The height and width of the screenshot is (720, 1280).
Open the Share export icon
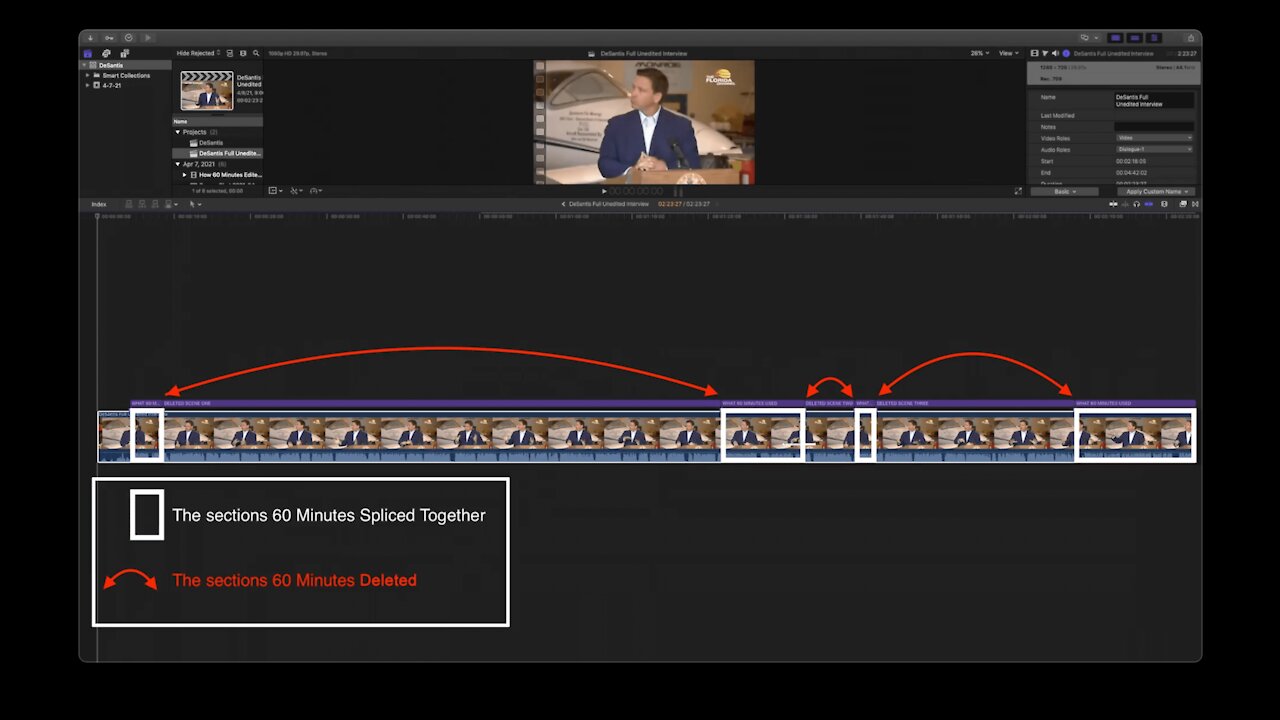coord(1191,38)
